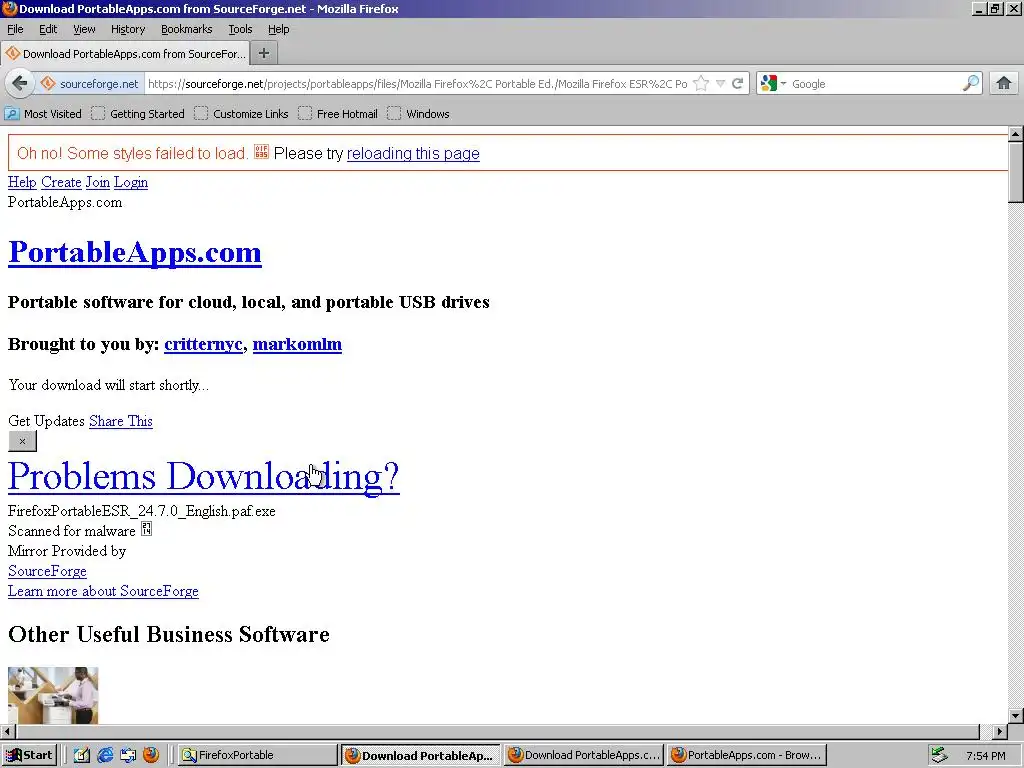Go to the Home page icon
Viewport: 1024px width, 768px height.
(x=1004, y=84)
